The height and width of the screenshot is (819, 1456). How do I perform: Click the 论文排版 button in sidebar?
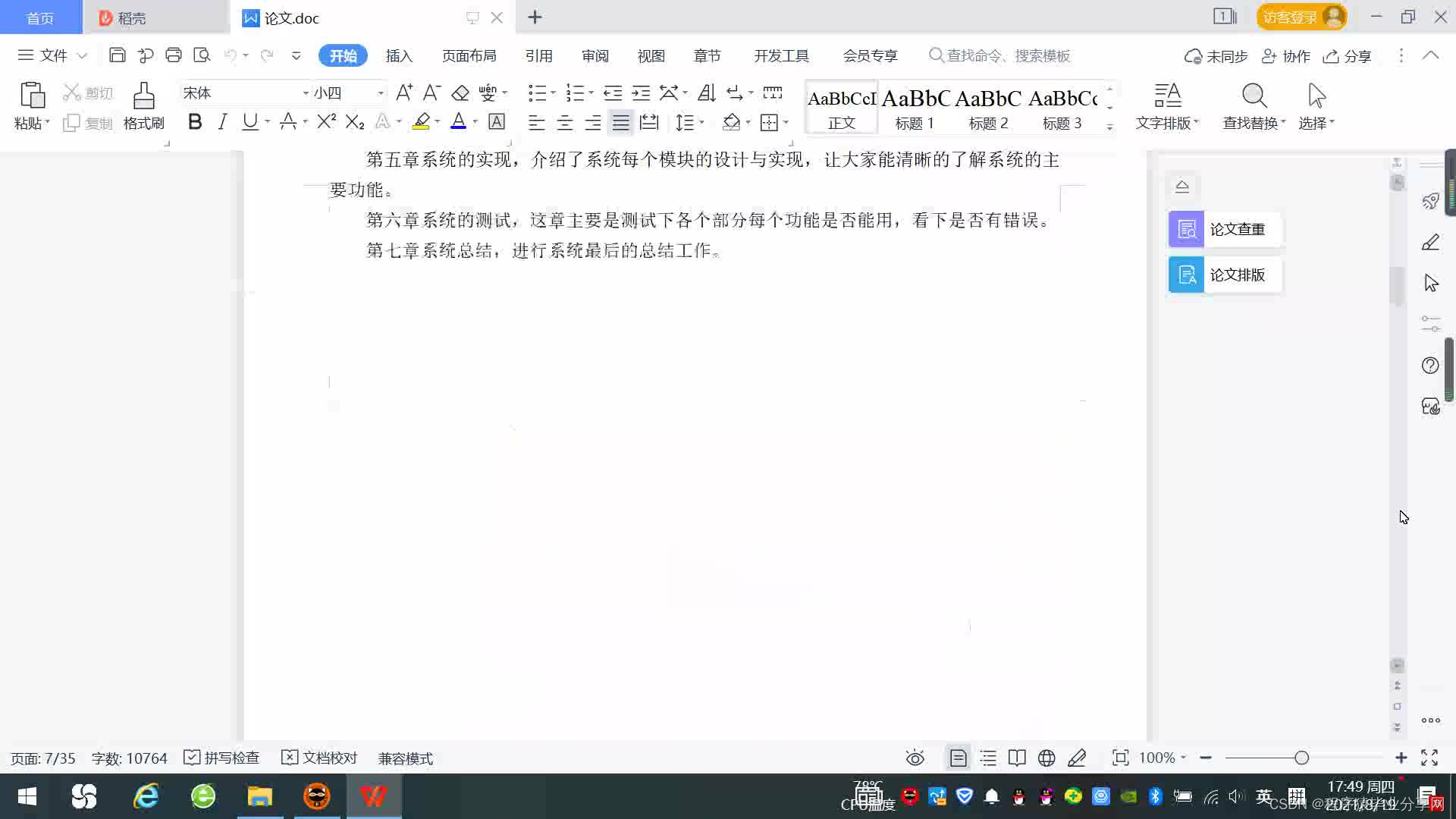[x=1224, y=275]
